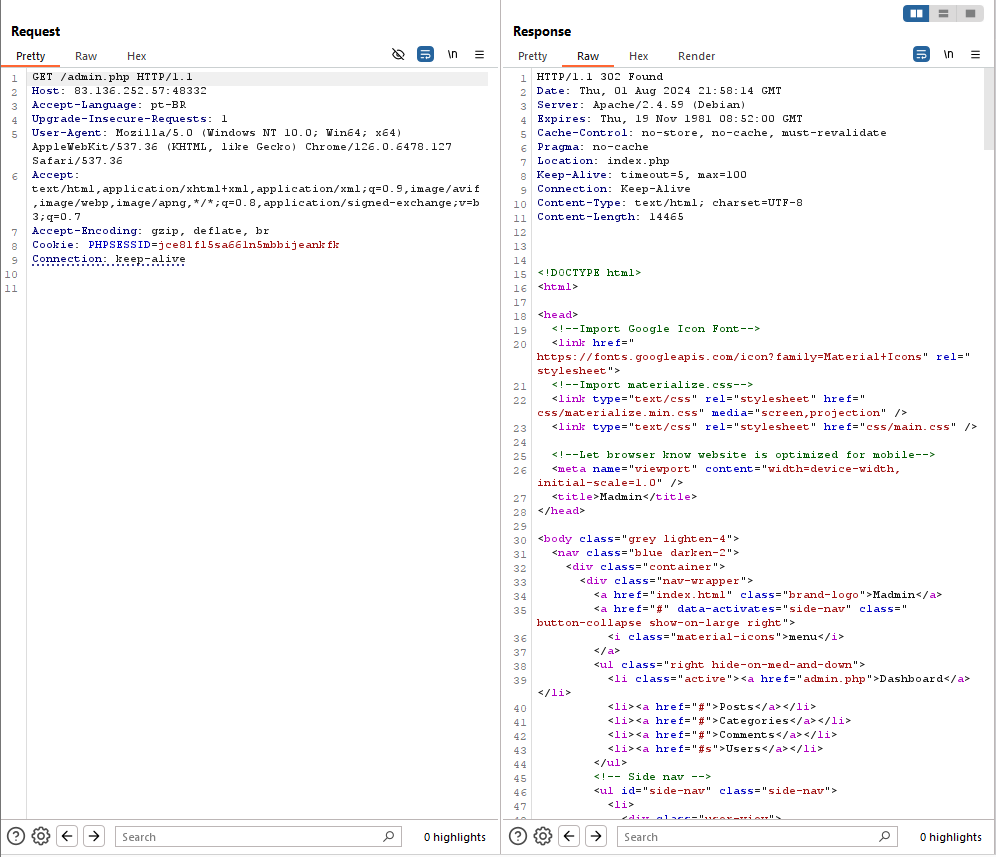The width and height of the screenshot is (996, 857).
Task: Click the Users list item markup
Action: coord(715,749)
